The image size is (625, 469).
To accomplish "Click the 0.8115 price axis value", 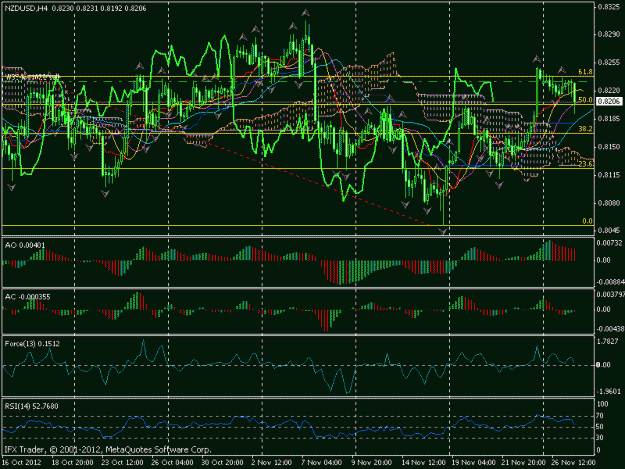I will (x=608, y=175).
